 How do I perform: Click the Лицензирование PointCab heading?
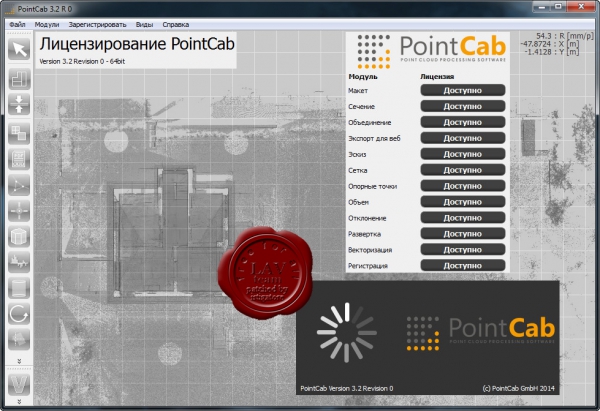(137, 44)
